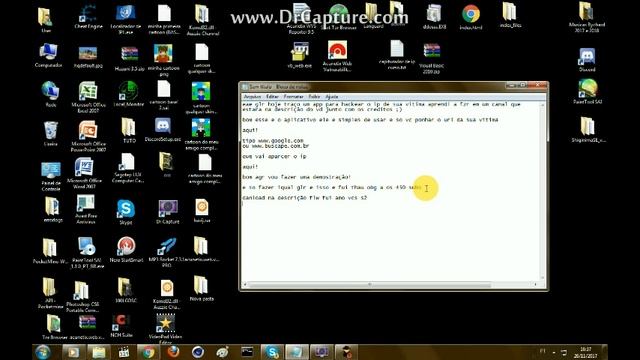The height and width of the screenshot is (360, 640).
Task: Select the Computador desktop icon
Action: 49,56
